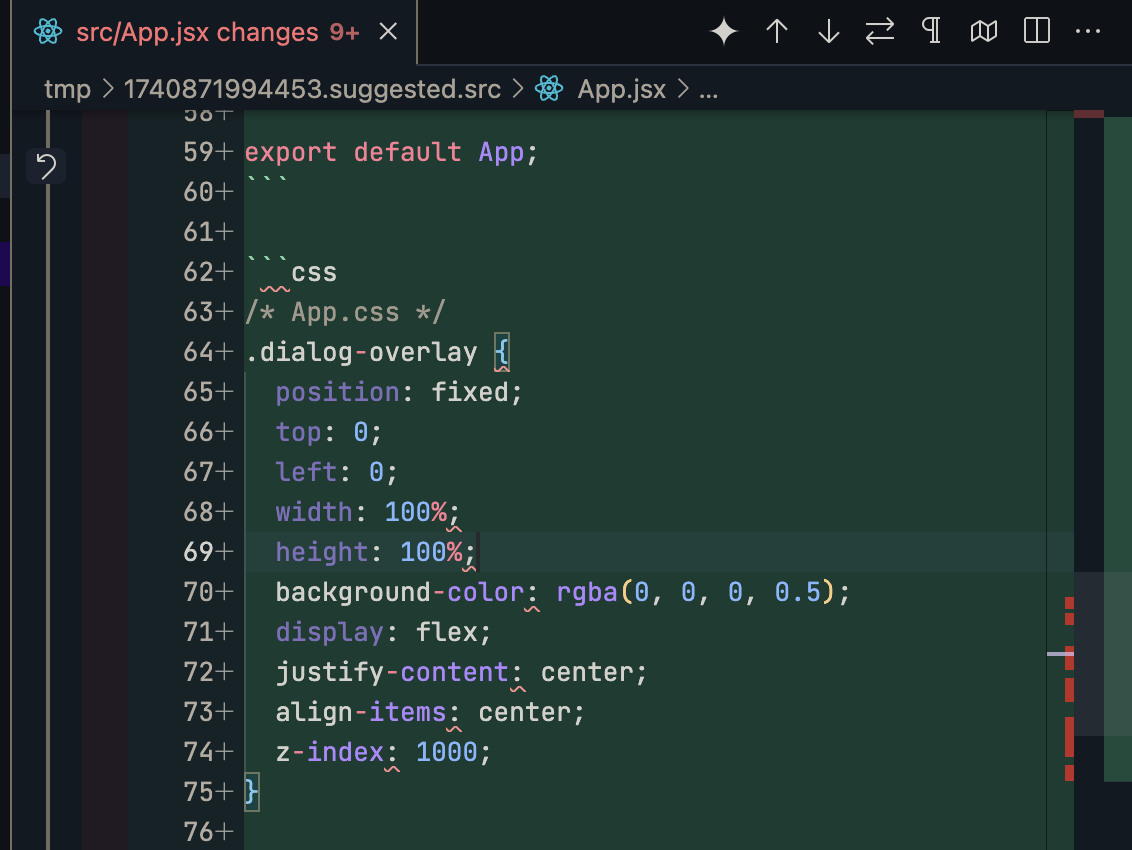Click the sparkle AI icon in toolbar
The height and width of the screenshot is (850, 1132).
pos(724,31)
